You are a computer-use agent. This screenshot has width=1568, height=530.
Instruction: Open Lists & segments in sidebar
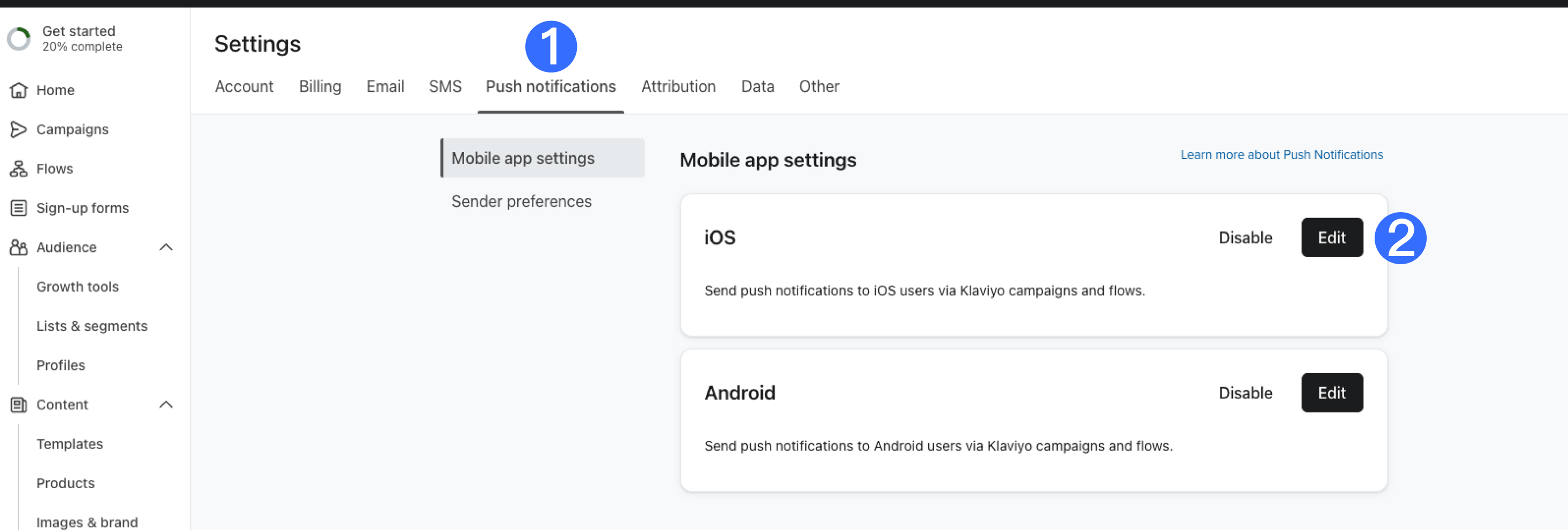(92, 326)
